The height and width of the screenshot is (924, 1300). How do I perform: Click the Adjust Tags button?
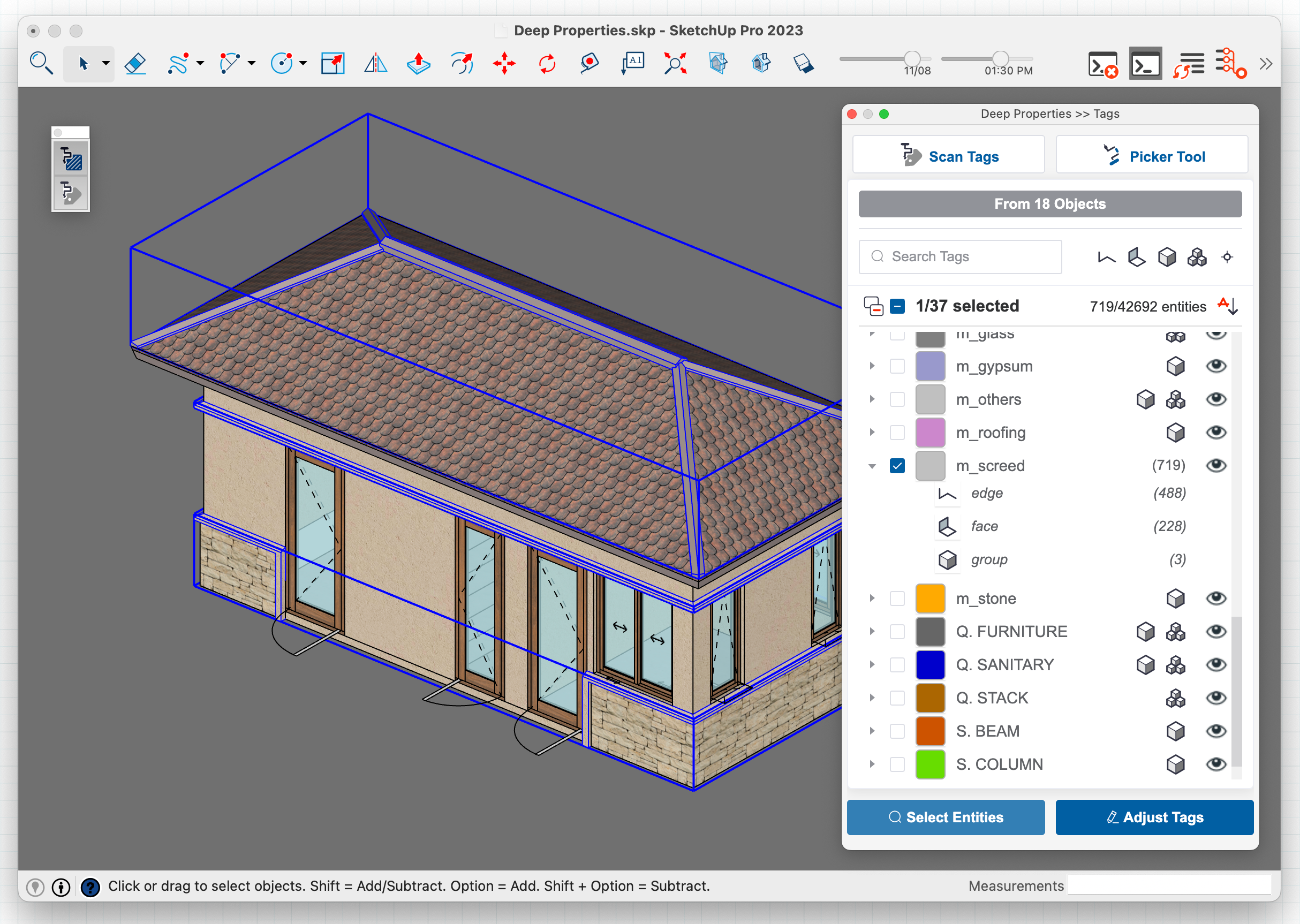[x=1154, y=817]
